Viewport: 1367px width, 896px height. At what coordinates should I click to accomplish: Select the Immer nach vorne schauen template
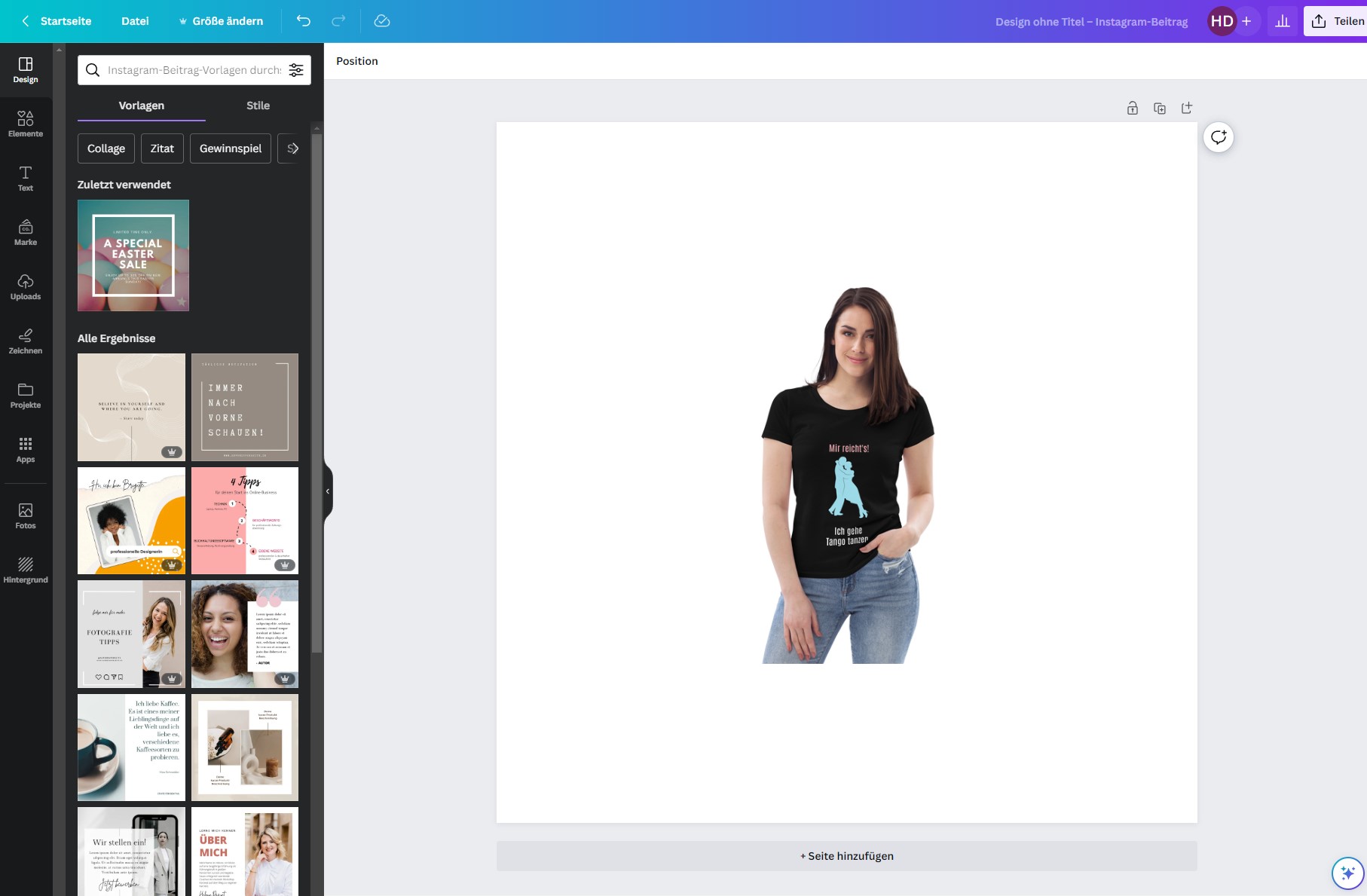245,407
